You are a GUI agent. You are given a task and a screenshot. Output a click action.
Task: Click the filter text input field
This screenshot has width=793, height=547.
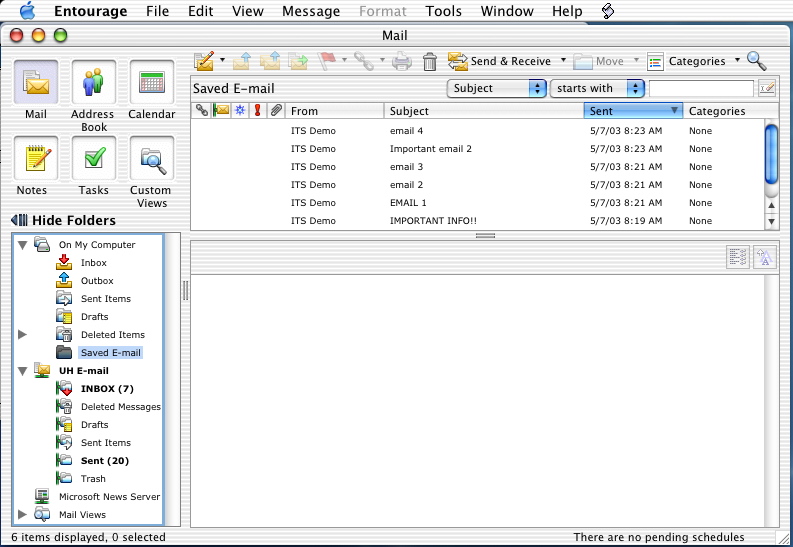coord(701,88)
